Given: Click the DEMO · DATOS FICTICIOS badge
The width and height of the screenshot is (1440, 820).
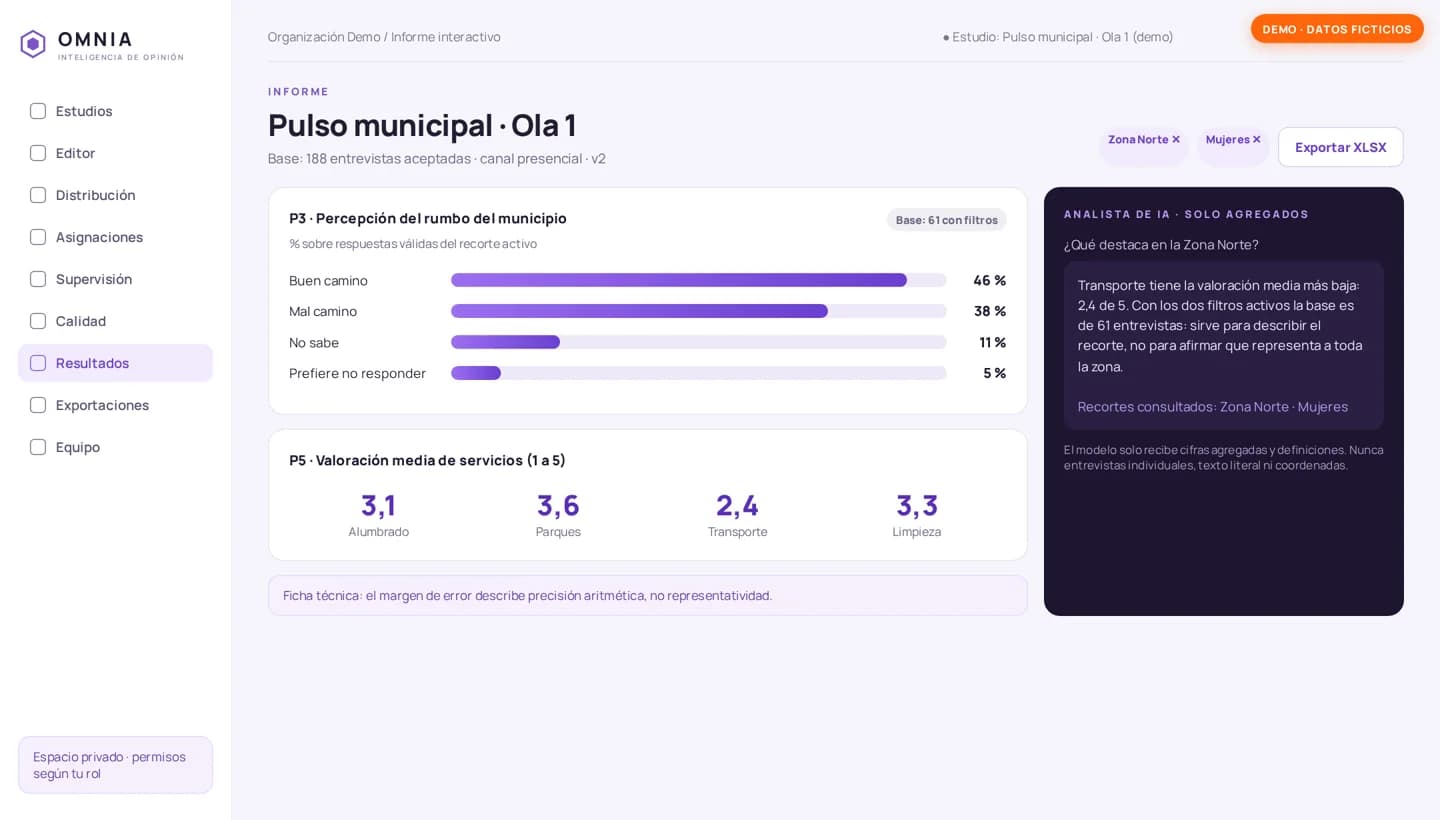Looking at the screenshot, I should click(x=1337, y=29).
